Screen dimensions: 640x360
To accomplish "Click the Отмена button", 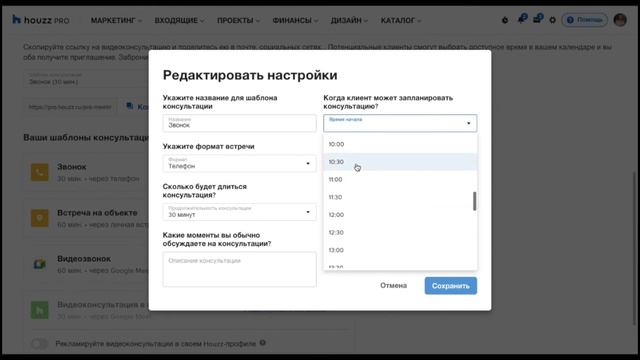I will coord(393,286).
